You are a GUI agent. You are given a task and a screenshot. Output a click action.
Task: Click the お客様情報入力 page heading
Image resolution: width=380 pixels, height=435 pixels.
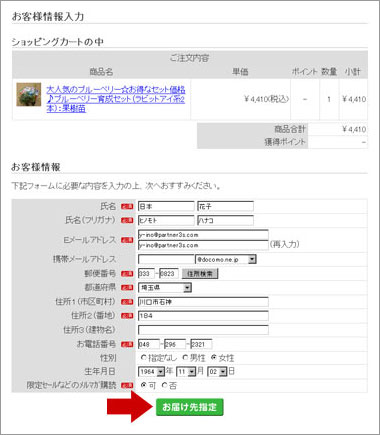click(x=48, y=16)
